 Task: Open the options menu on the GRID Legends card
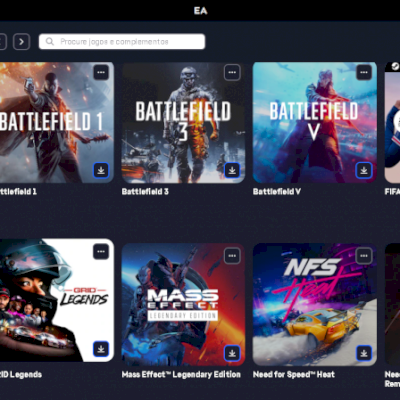pyautogui.click(x=101, y=252)
